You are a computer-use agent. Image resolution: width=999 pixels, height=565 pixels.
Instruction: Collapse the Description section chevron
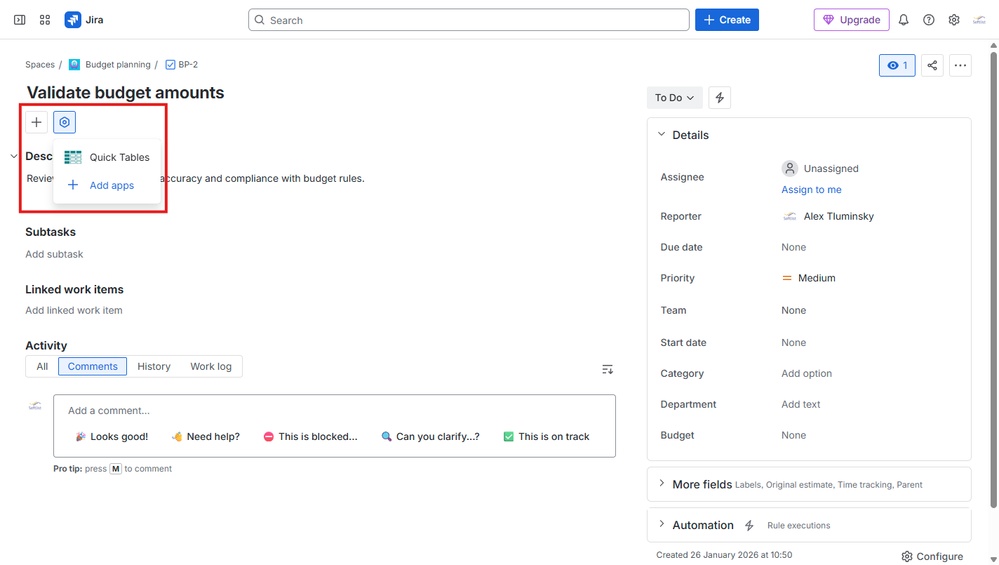point(14,156)
